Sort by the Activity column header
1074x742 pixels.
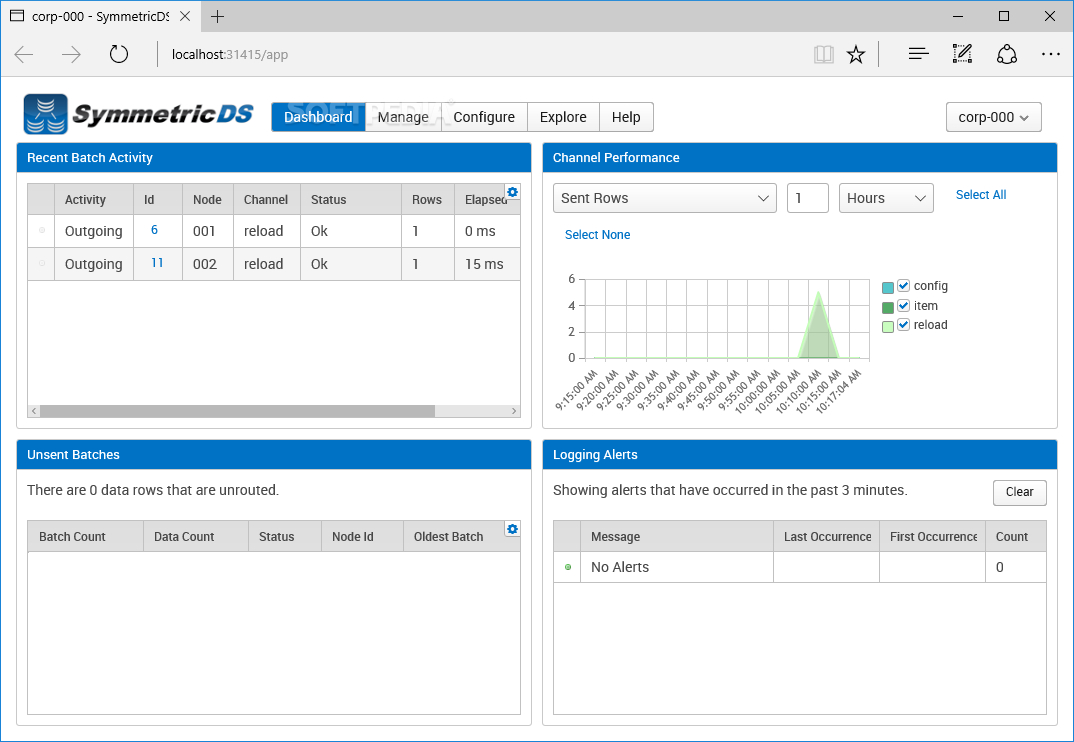(x=94, y=199)
